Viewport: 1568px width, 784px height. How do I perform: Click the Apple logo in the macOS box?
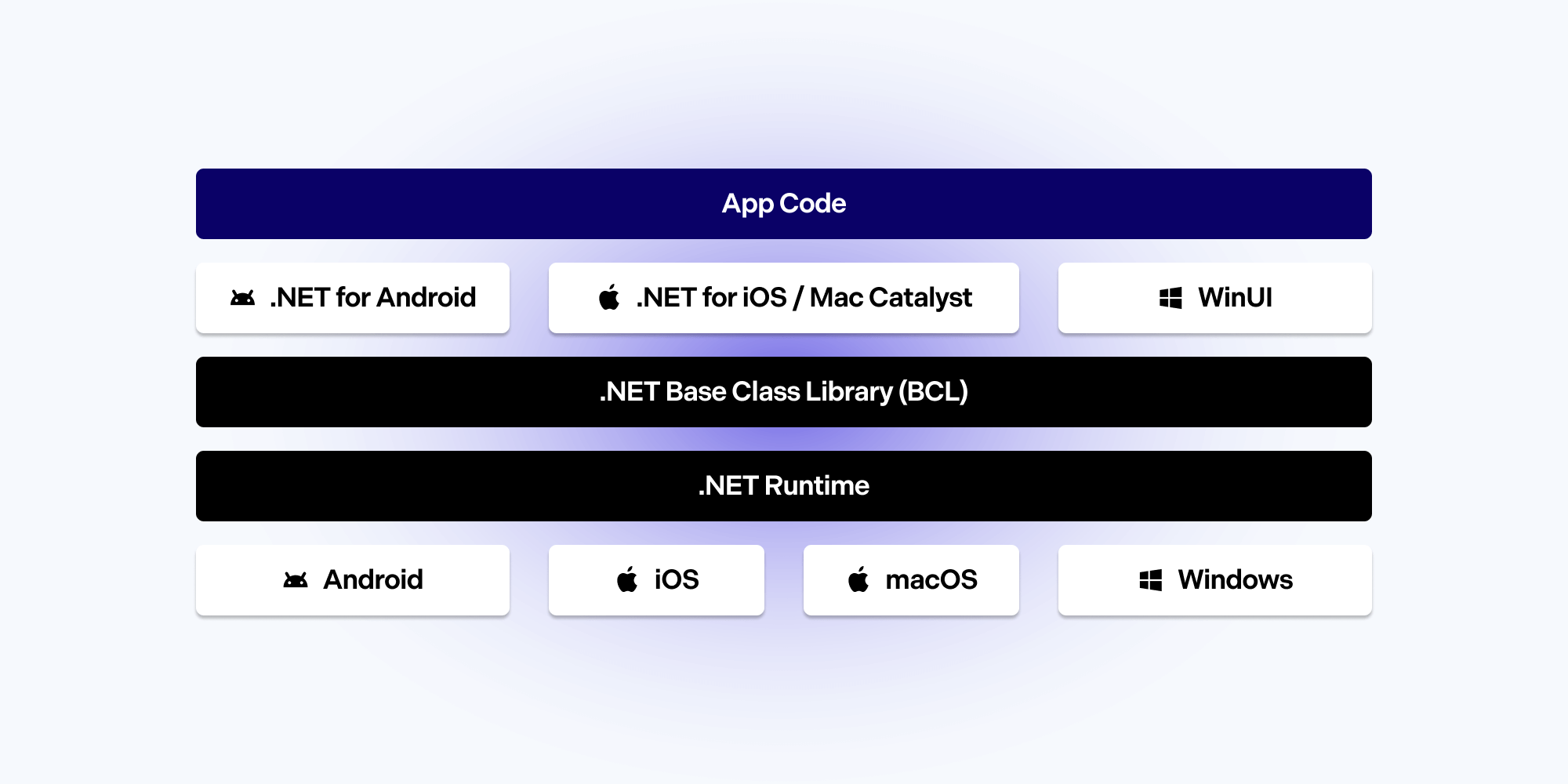pyautogui.click(x=858, y=579)
